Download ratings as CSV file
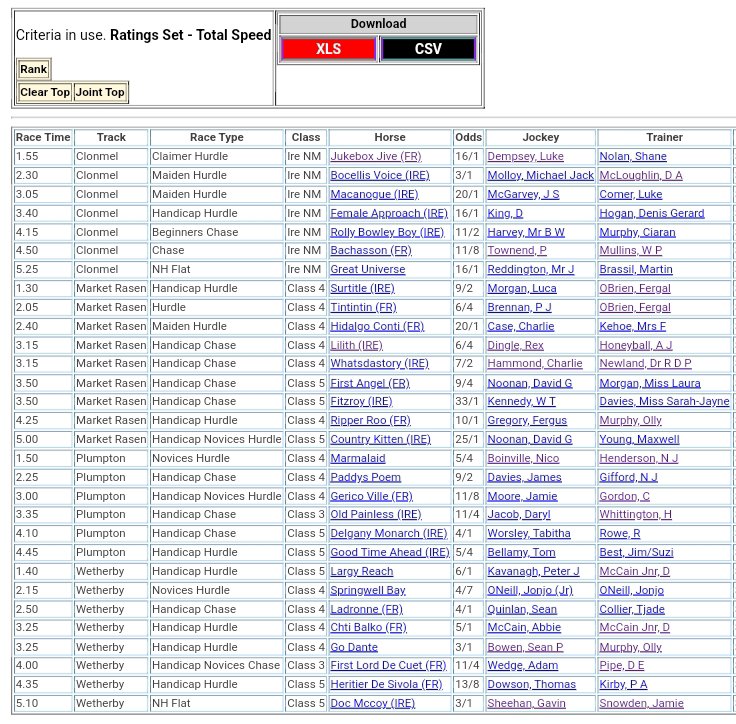Screen dimensions: 736x724 point(428,49)
